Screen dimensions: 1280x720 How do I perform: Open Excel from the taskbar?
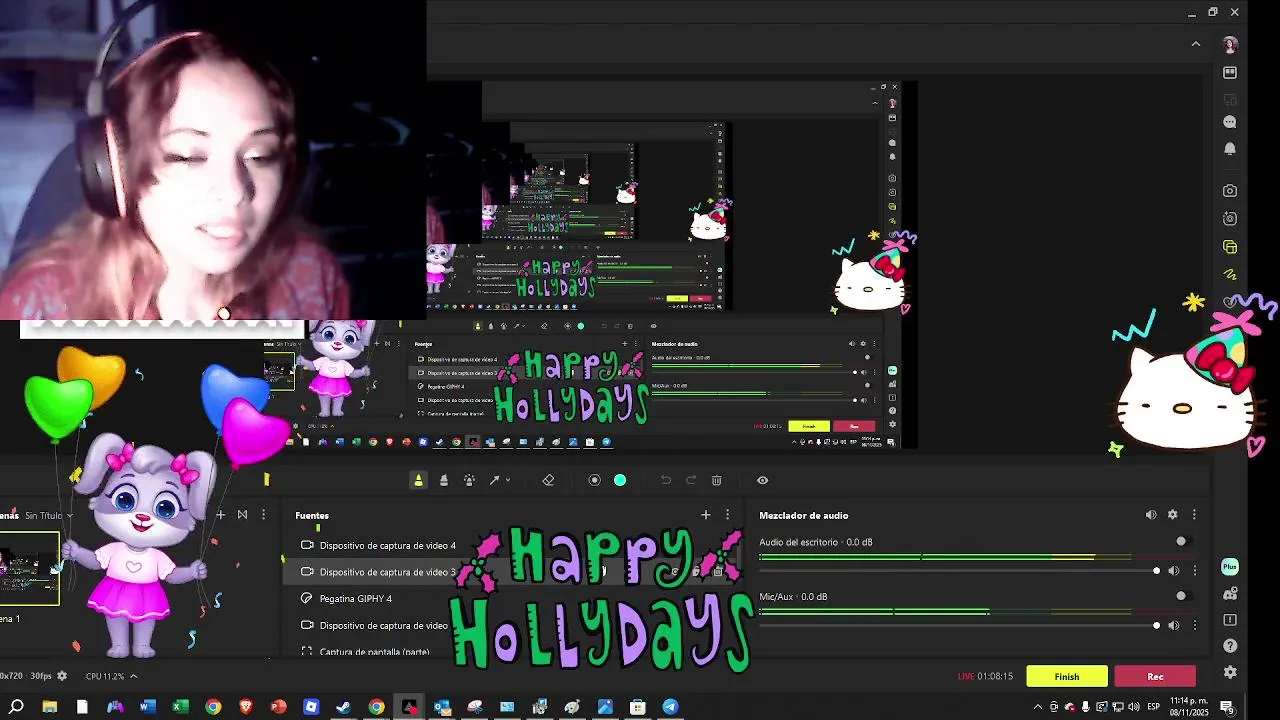coord(180,707)
